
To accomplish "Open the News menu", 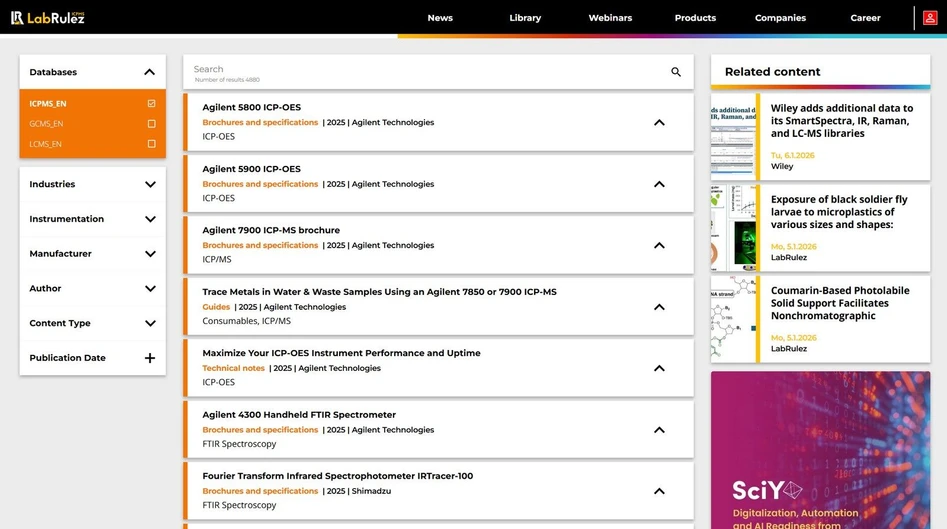I will (440, 18).
